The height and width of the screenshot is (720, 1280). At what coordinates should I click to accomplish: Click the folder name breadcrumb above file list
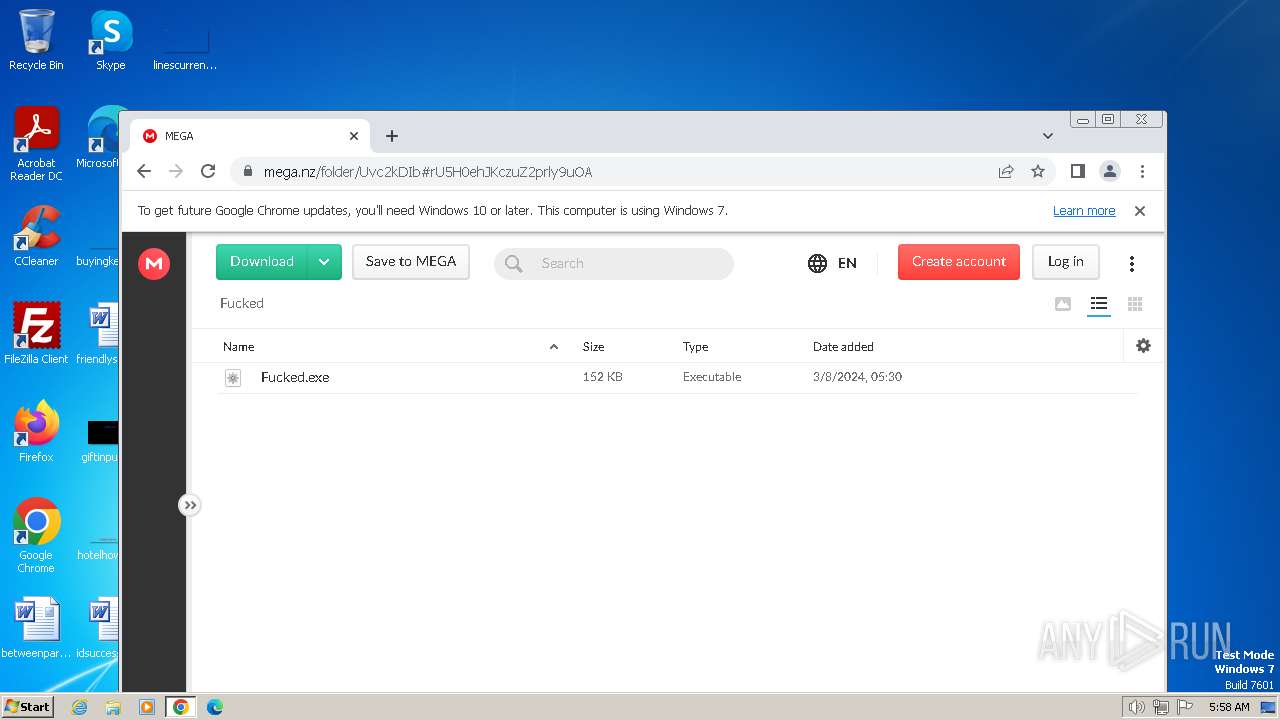tap(242, 303)
